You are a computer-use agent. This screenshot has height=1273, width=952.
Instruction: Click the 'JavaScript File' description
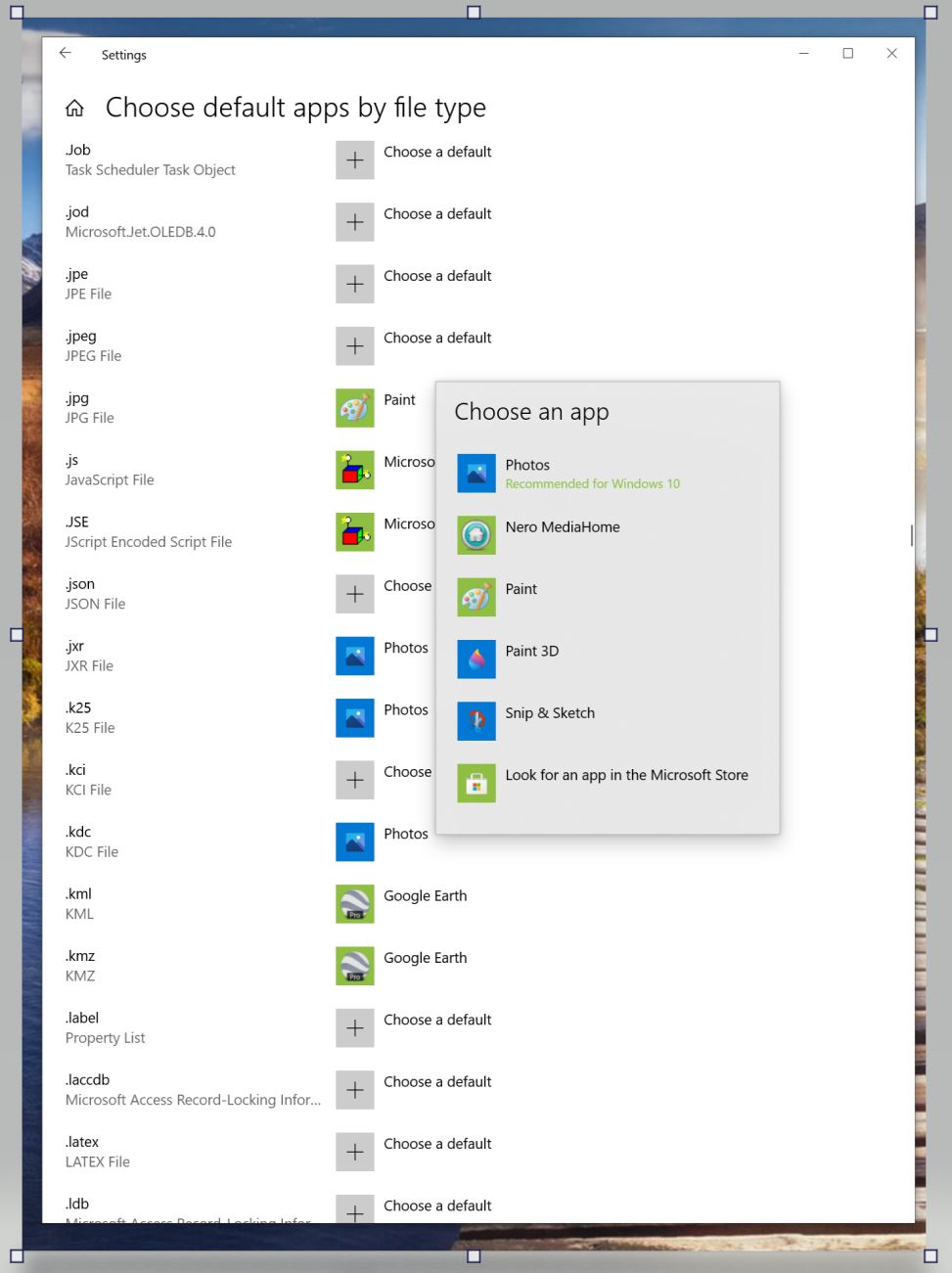point(110,480)
